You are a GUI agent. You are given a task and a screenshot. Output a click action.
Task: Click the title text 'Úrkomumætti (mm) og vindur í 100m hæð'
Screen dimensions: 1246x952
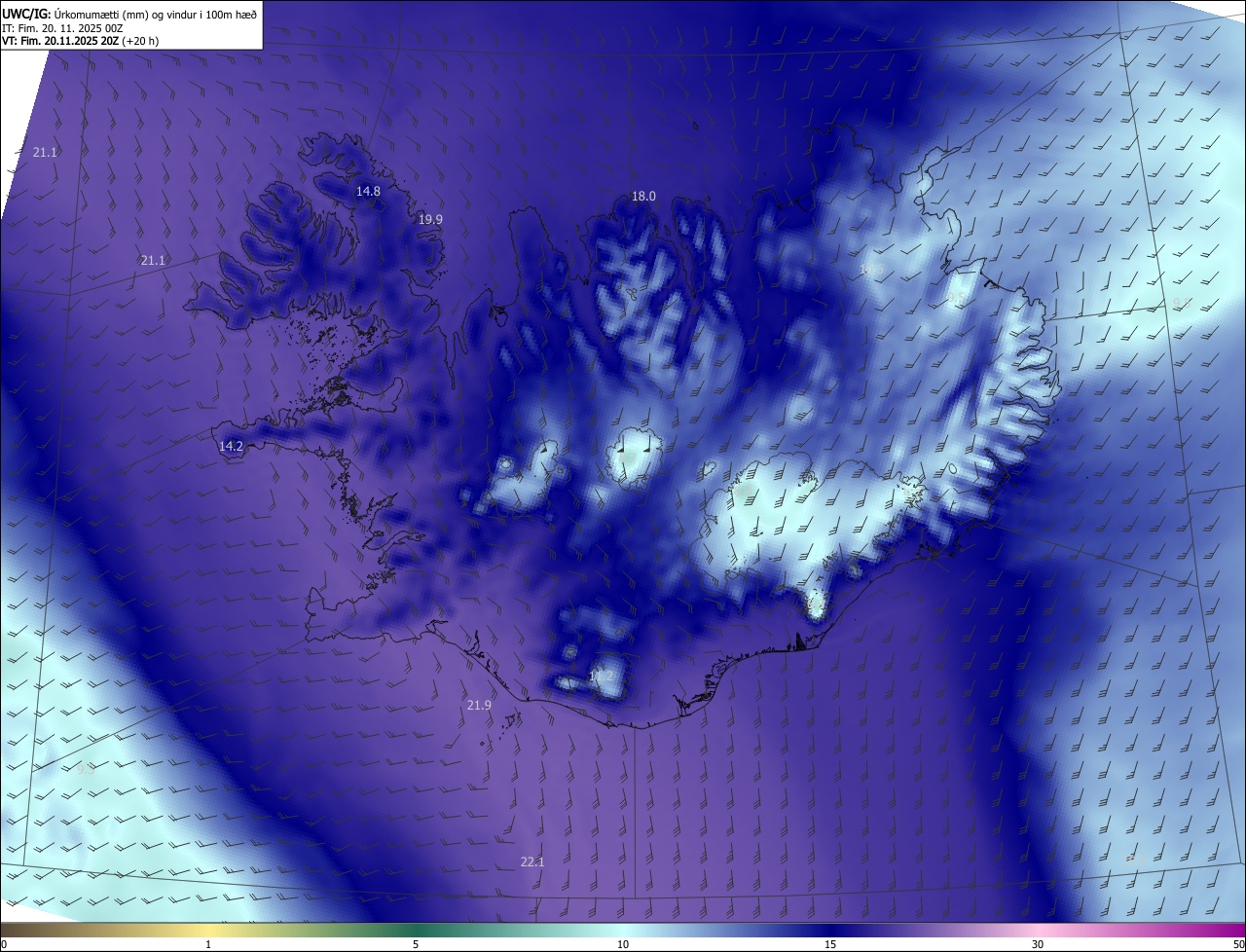pyautogui.click(x=155, y=14)
